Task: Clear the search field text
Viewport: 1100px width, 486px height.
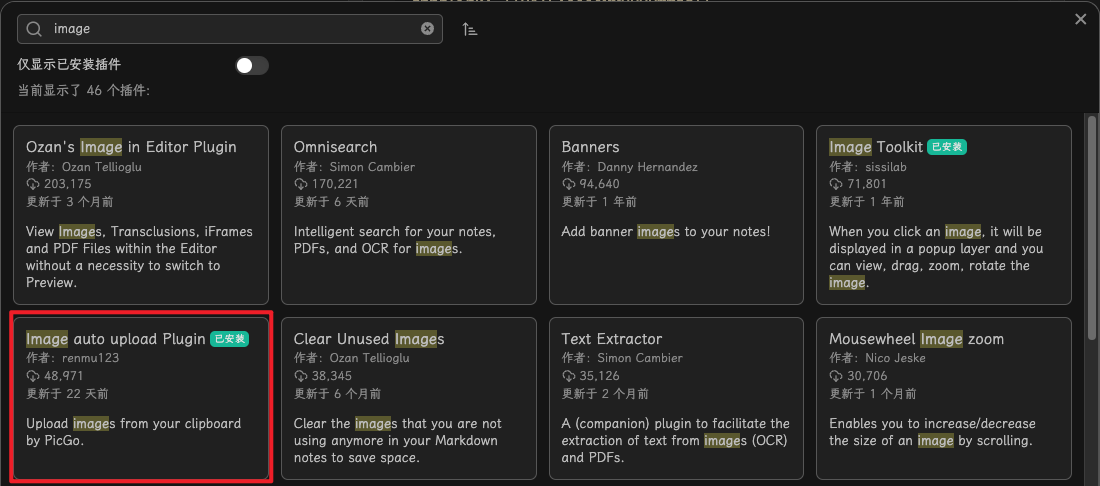Action: pos(428,29)
